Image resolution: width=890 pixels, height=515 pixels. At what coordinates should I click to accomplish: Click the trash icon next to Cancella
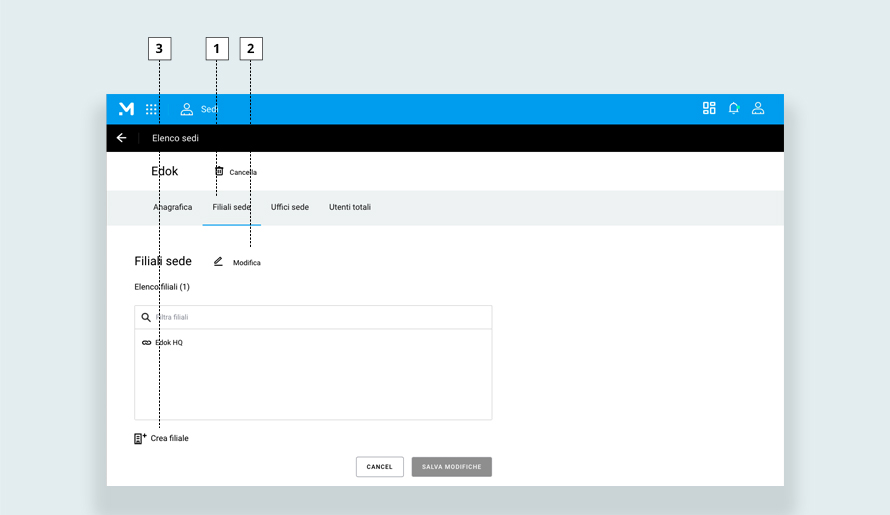coord(219,171)
